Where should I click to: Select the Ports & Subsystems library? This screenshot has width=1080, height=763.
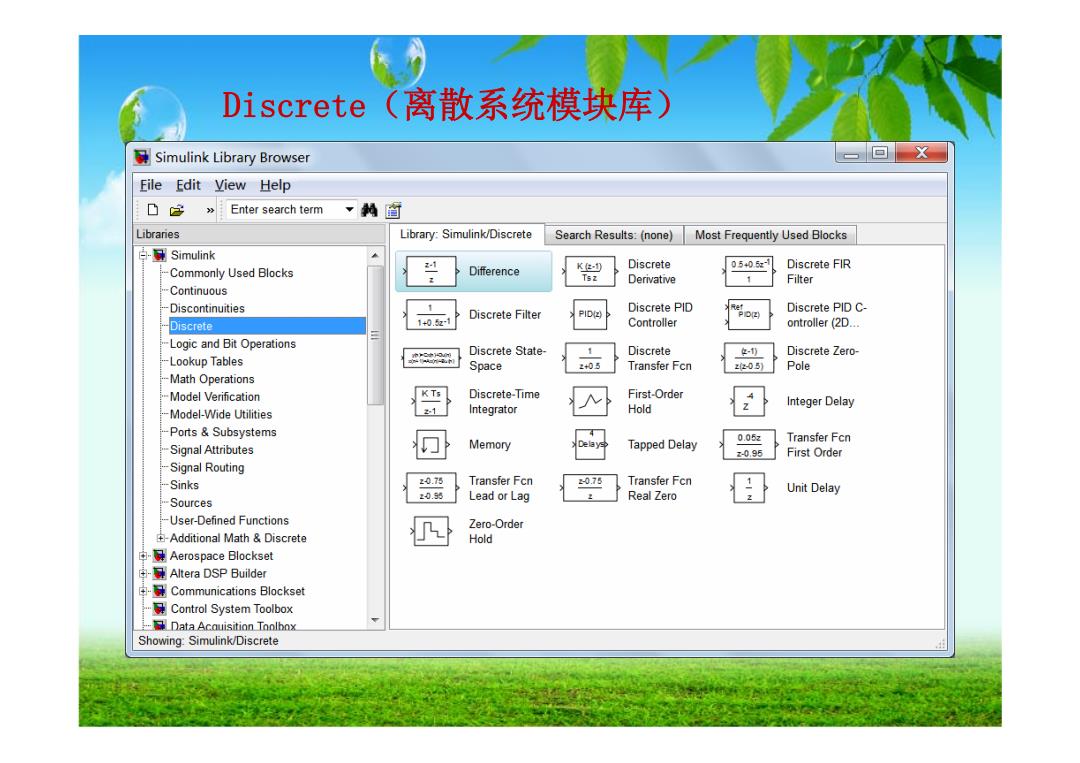223,432
